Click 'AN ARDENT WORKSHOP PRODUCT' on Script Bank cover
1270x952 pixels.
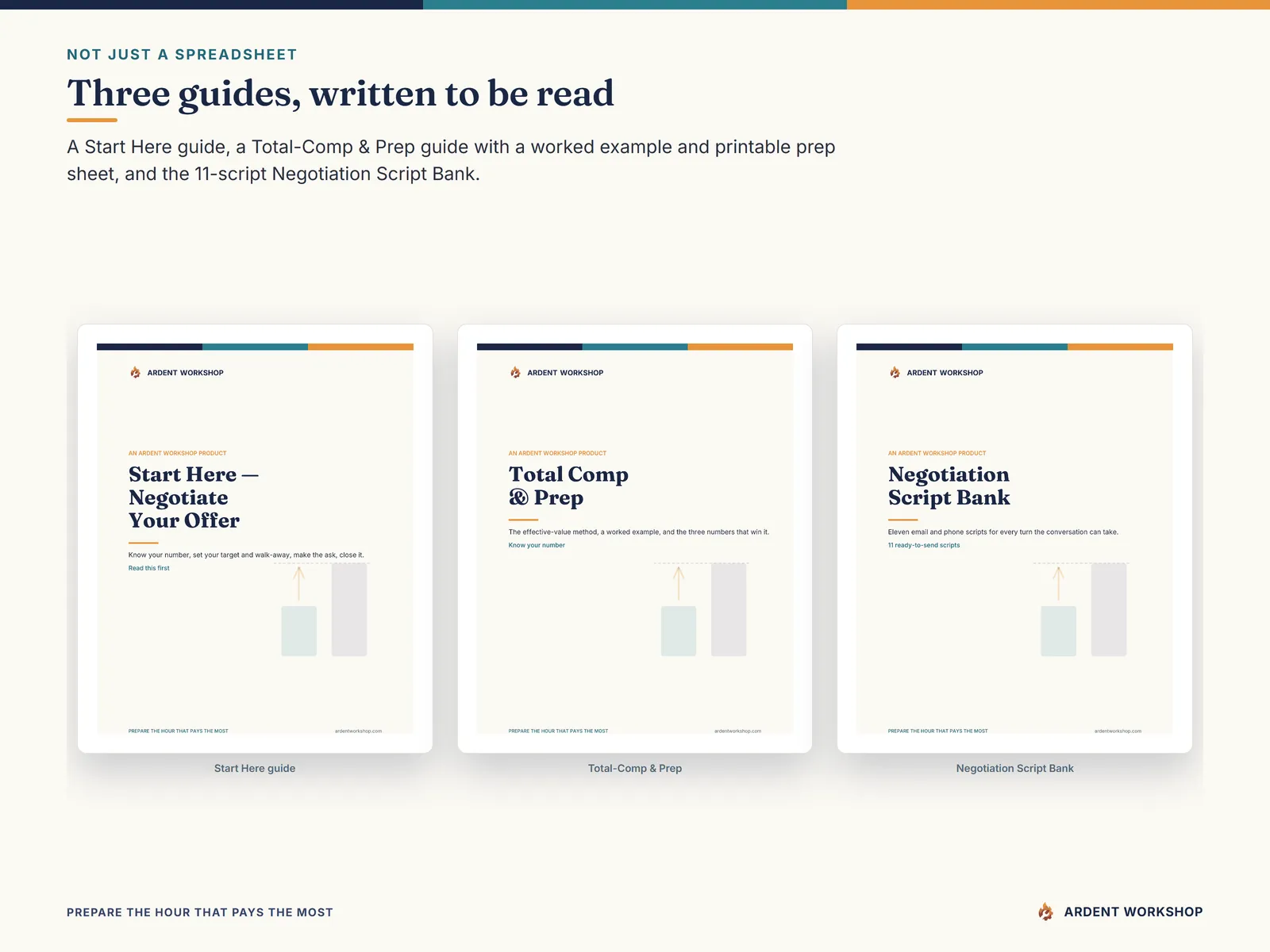click(x=937, y=453)
